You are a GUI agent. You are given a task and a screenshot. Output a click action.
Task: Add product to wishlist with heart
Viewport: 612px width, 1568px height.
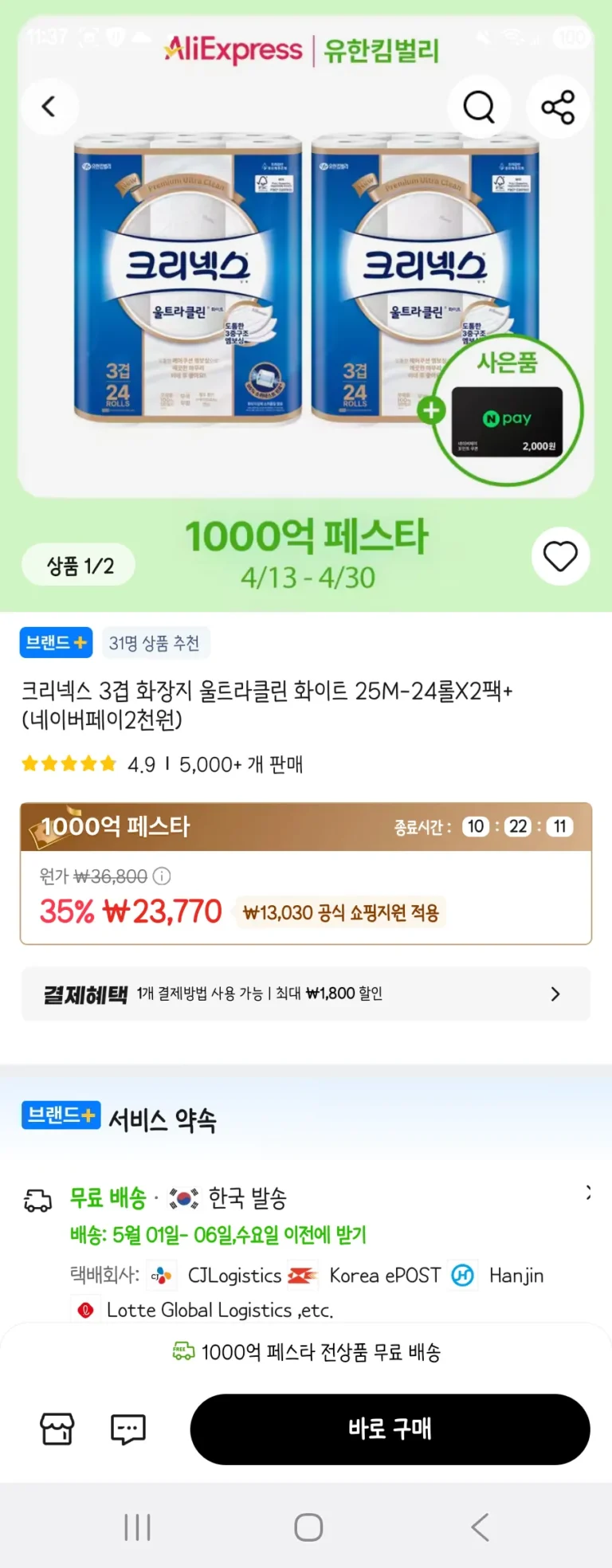(x=560, y=556)
